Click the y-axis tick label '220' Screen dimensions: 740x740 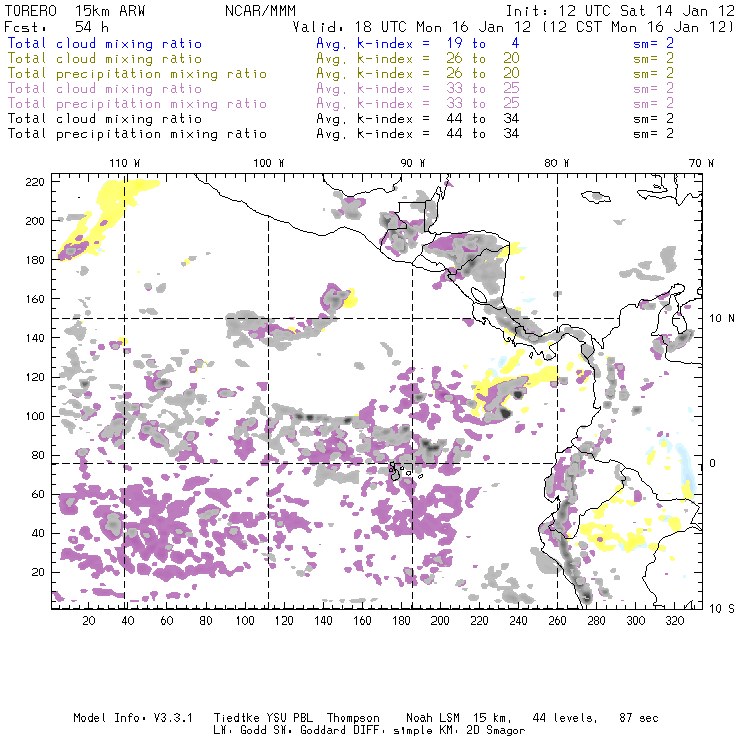tap(35, 182)
